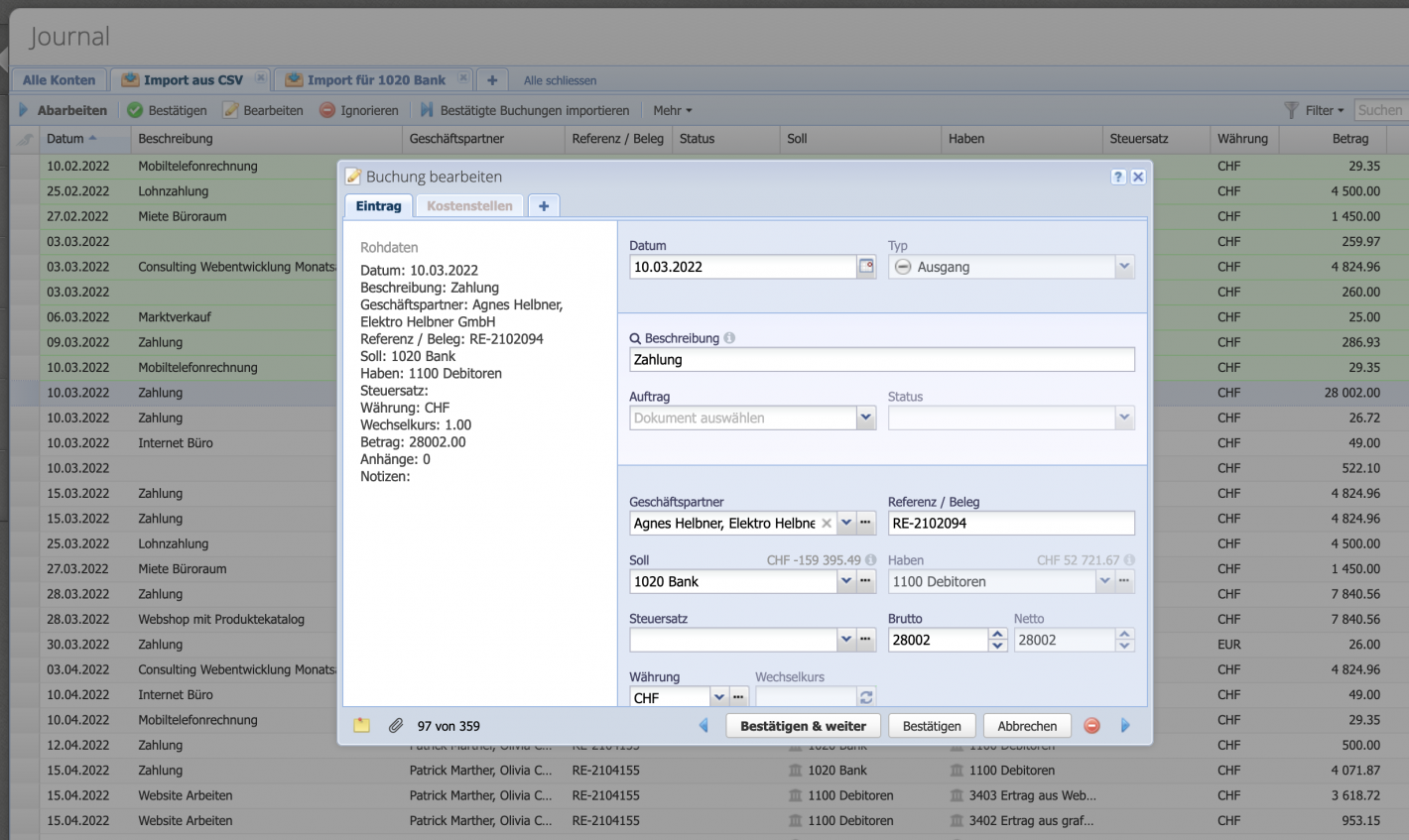Click the red stop icon next to dialog navigation
Viewport: 1409px width, 840px height.
pyautogui.click(x=1091, y=726)
